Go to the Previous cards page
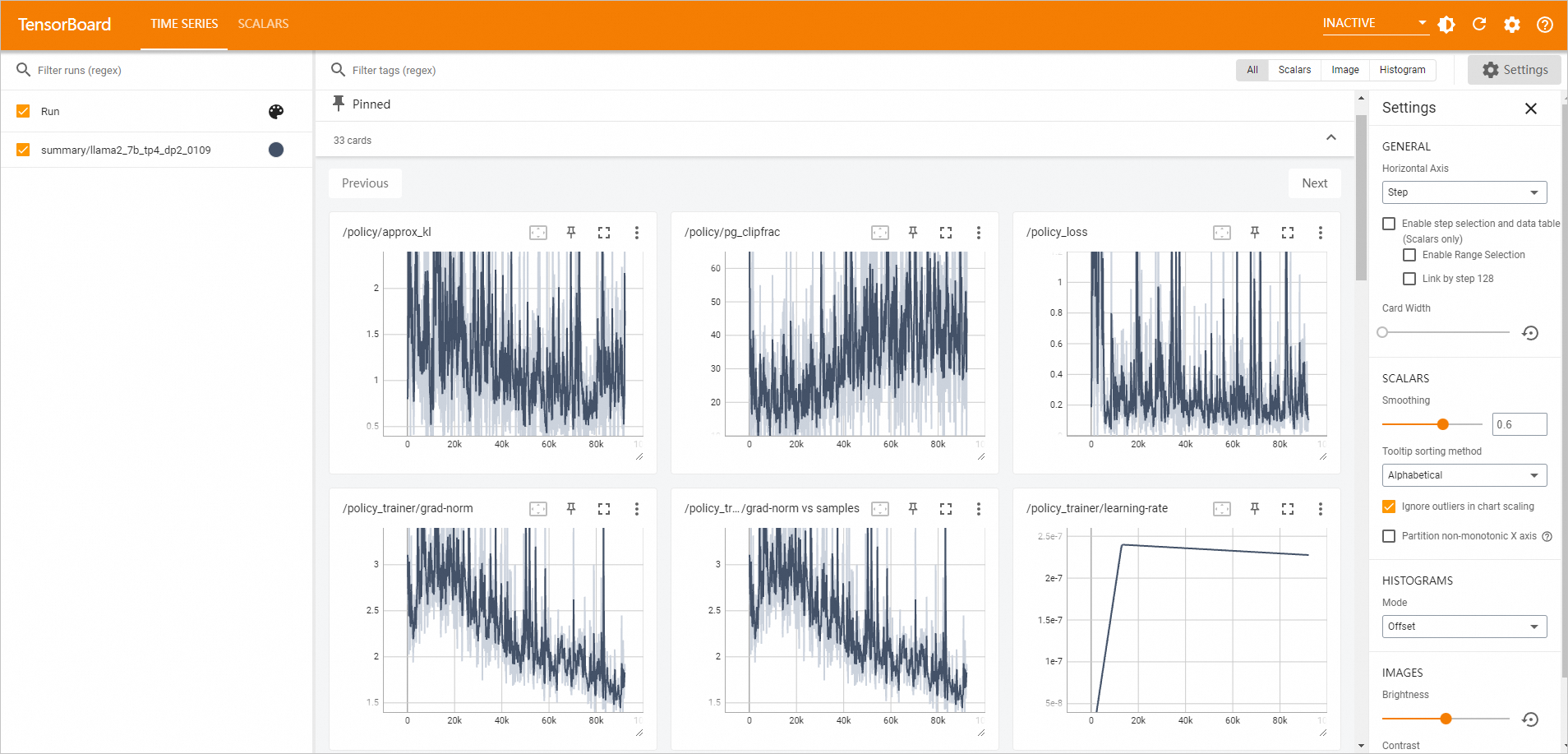This screenshot has width=1568, height=754. pyautogui.click(x=365, y=183)
